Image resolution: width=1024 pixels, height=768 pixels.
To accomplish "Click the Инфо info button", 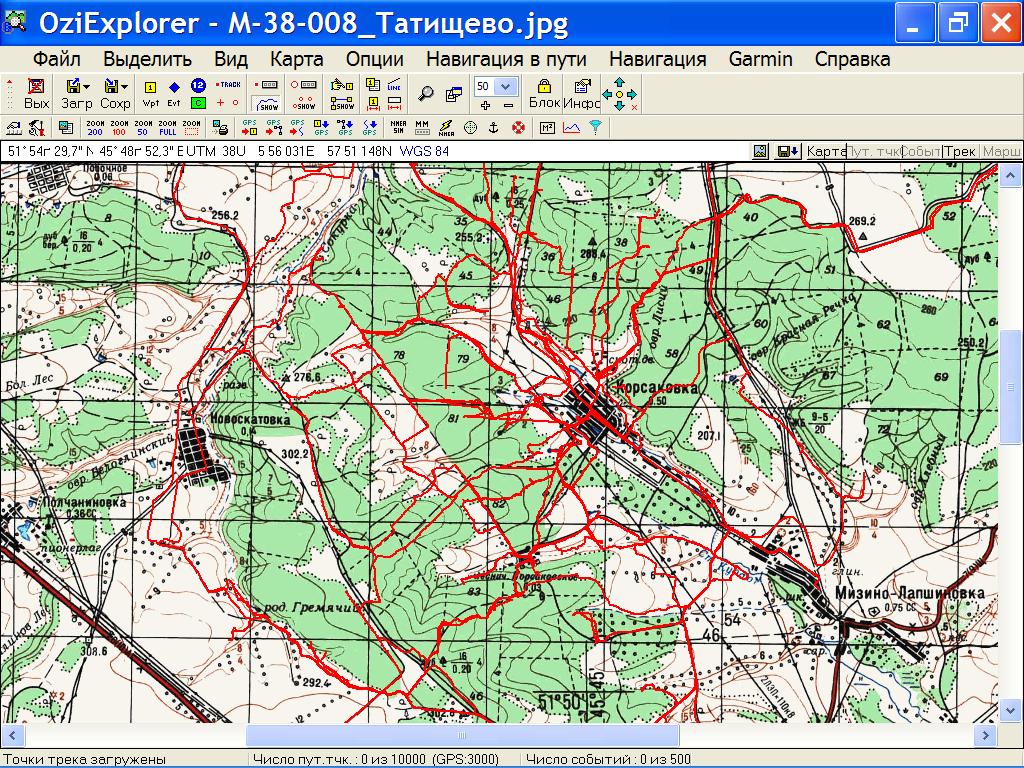I will 581,94.
